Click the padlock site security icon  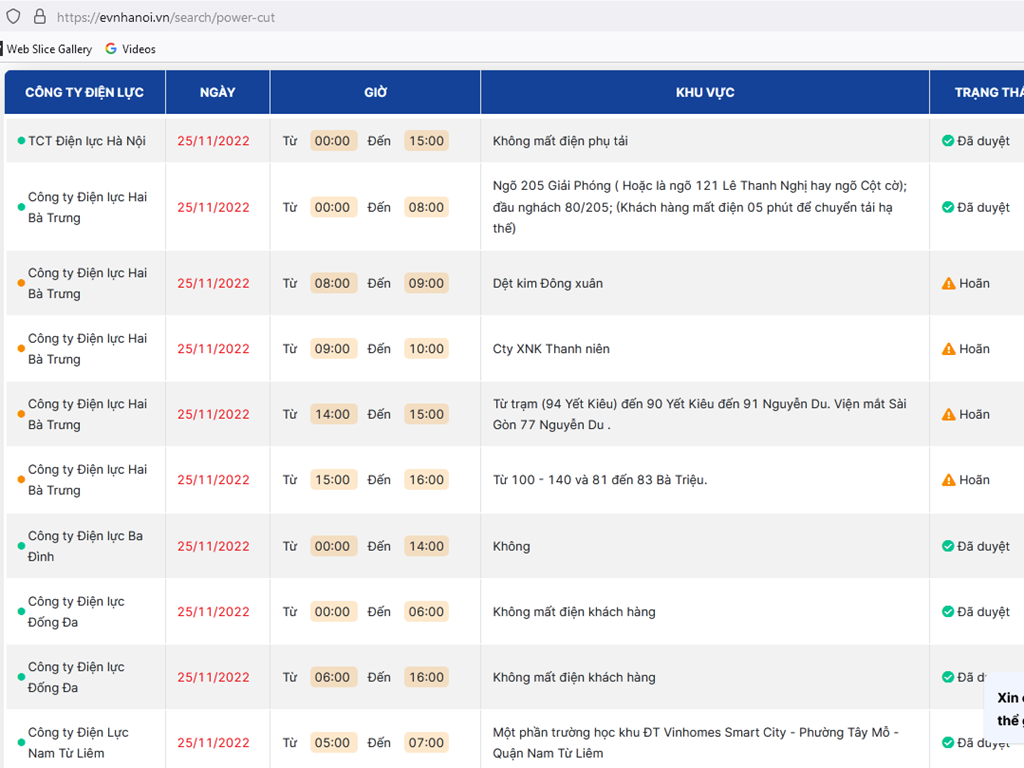pyautogui.click(x=40, y=16)
